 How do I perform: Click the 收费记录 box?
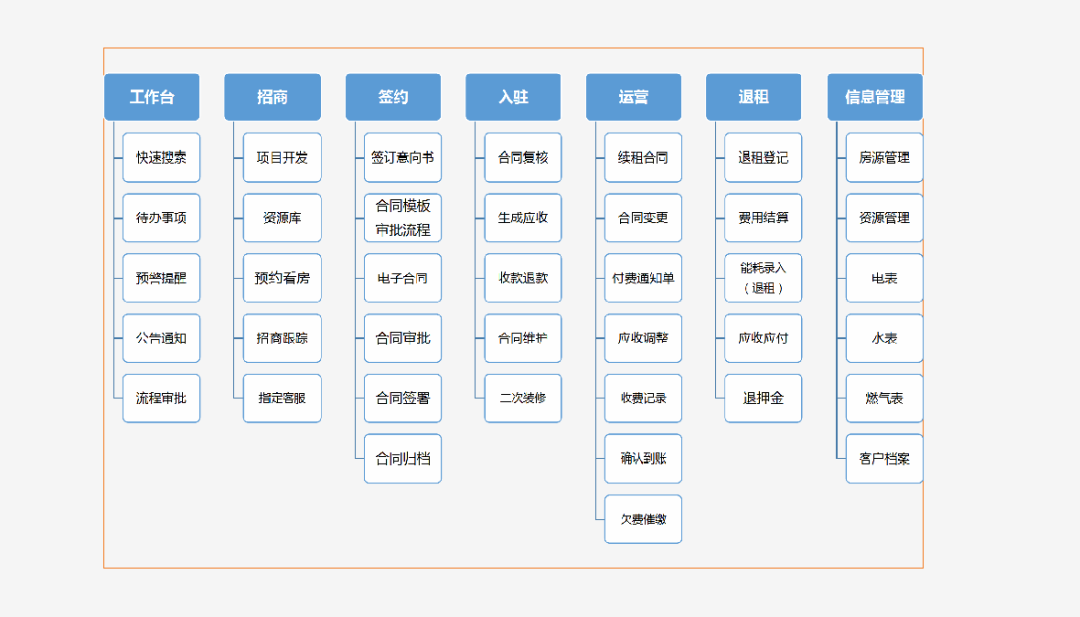point(643,398)
